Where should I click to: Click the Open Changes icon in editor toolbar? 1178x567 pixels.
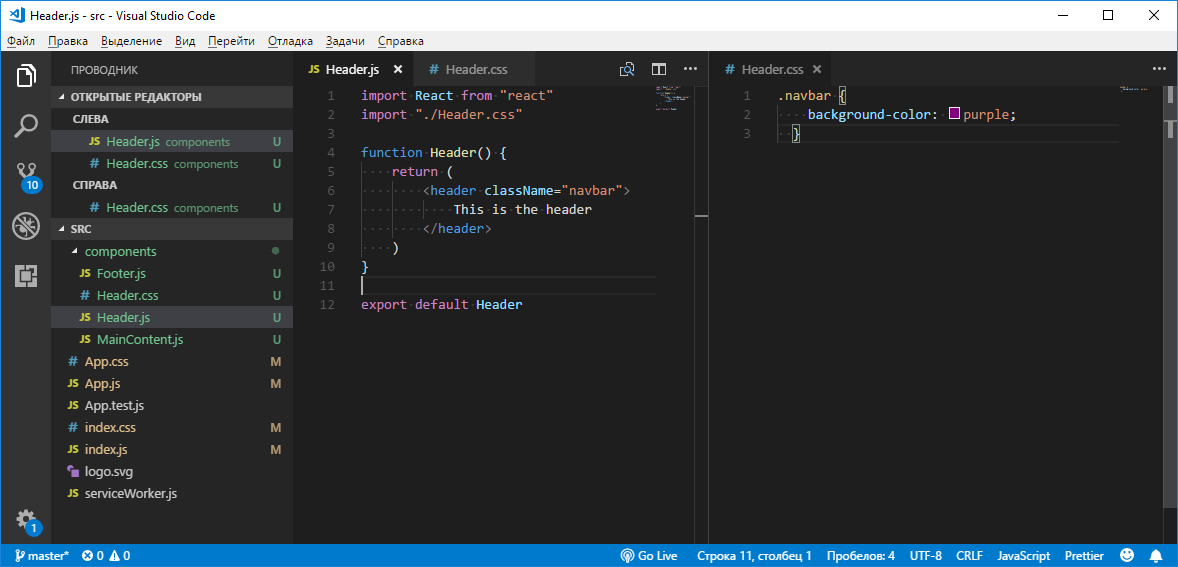tap(627, 70)
